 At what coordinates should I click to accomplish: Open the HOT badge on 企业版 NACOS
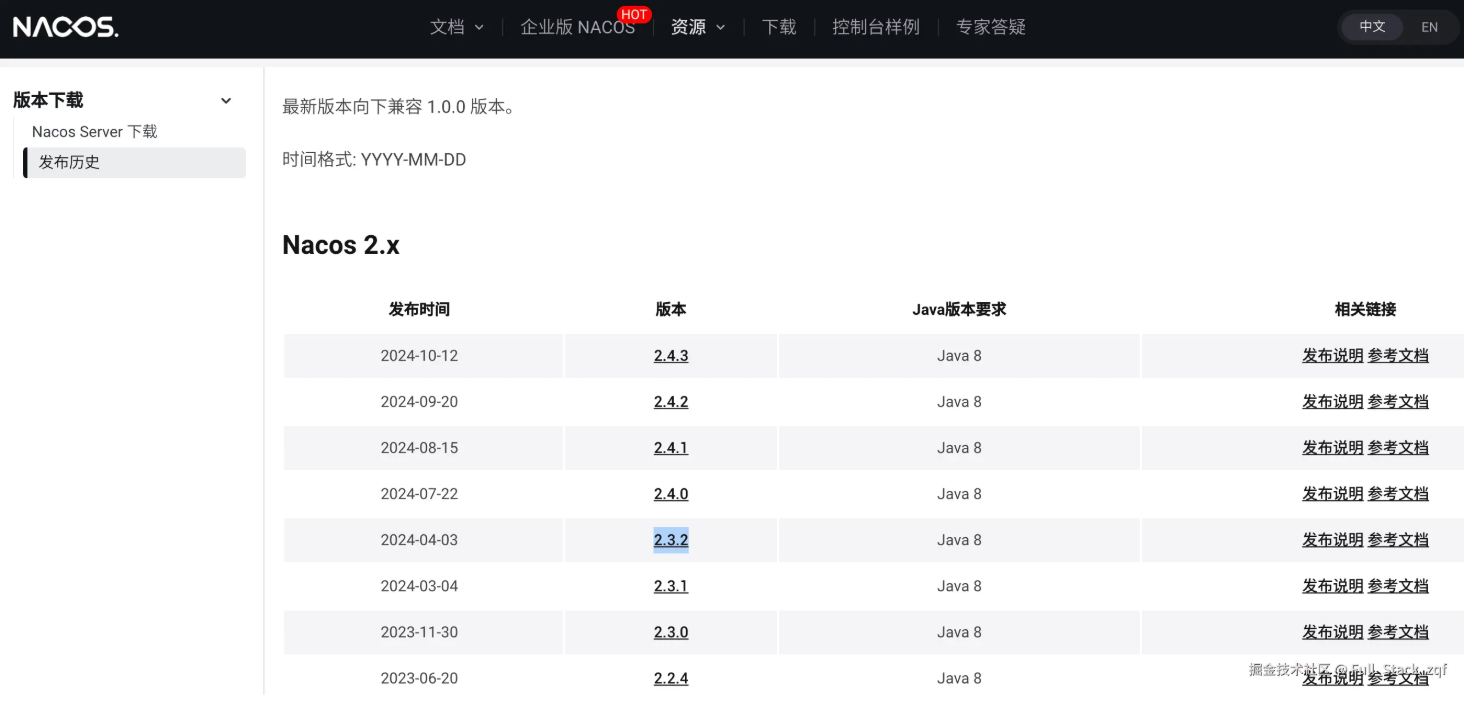pos(634,15)
